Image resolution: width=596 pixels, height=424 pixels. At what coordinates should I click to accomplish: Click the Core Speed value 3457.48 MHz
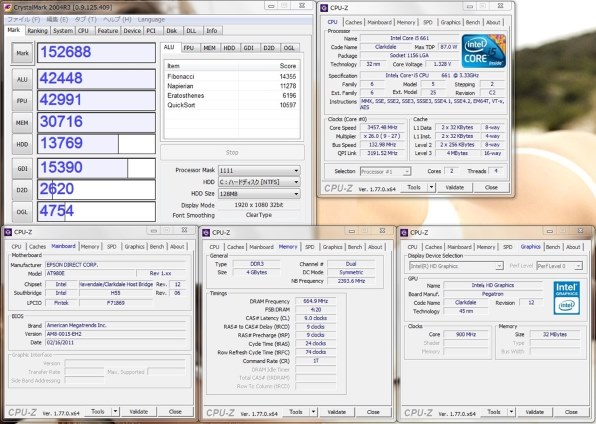pos(382,127)
